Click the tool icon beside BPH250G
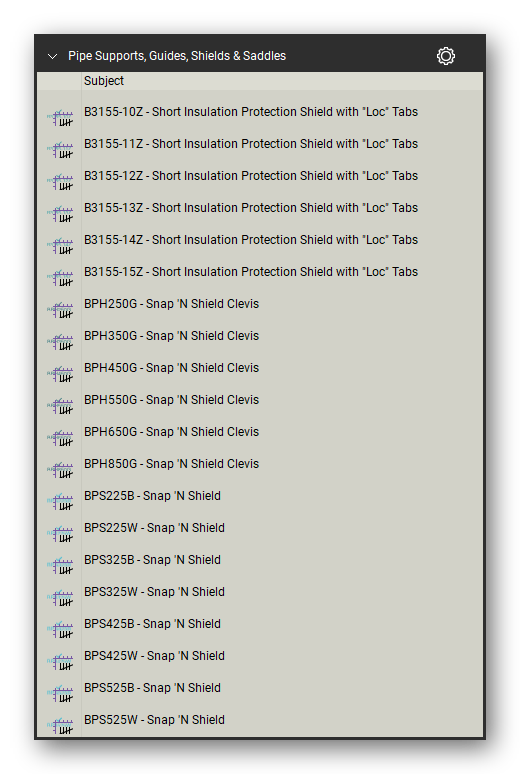The image size is (520, 774). coord(60,310)
